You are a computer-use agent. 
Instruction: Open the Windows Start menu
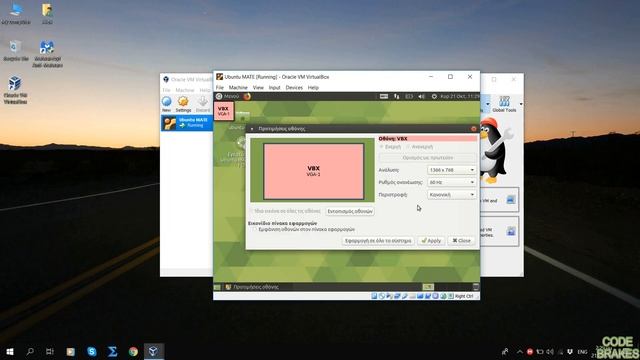10,351
